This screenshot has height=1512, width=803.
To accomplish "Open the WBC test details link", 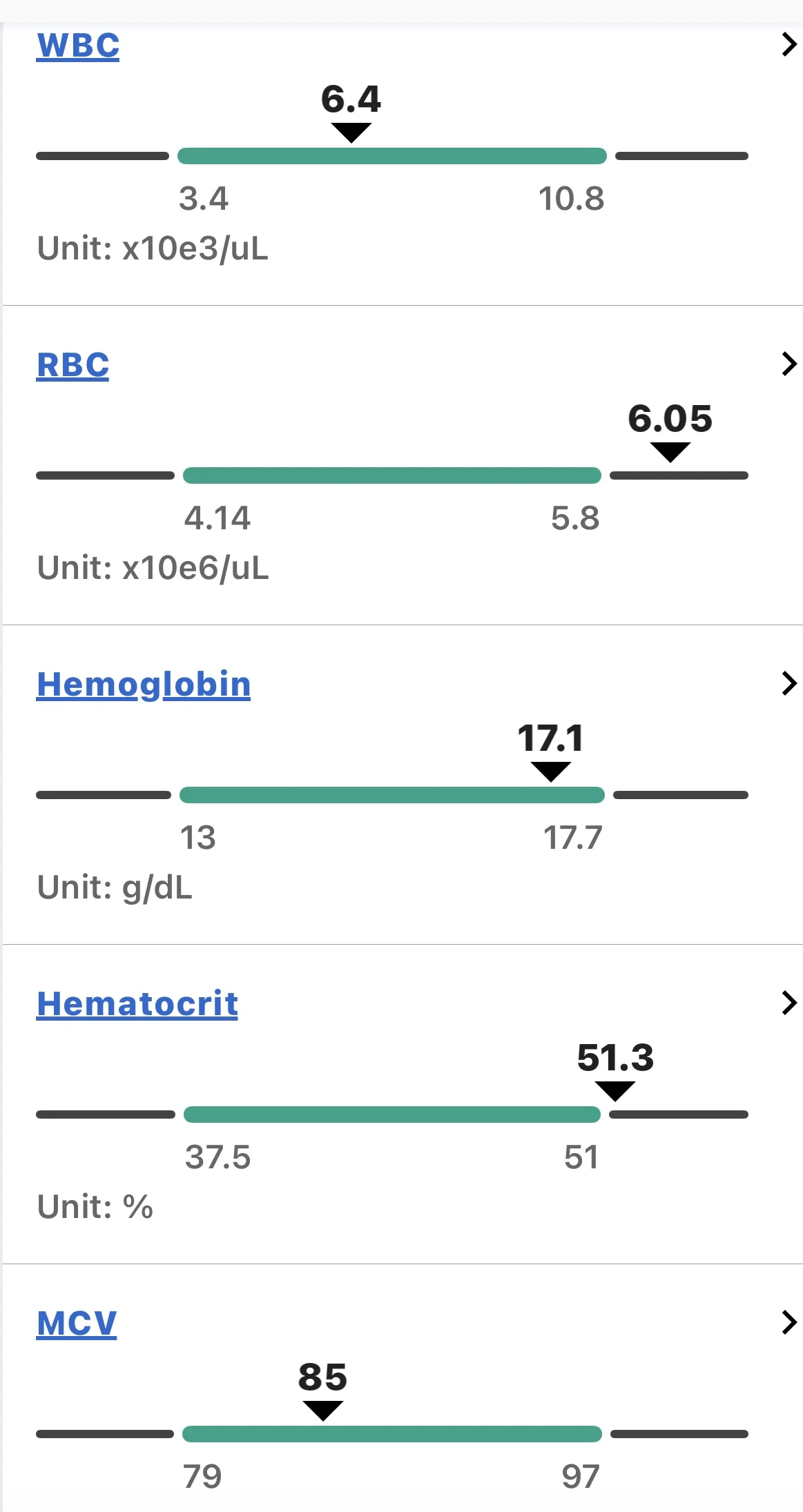I will (x=78, y=46).
